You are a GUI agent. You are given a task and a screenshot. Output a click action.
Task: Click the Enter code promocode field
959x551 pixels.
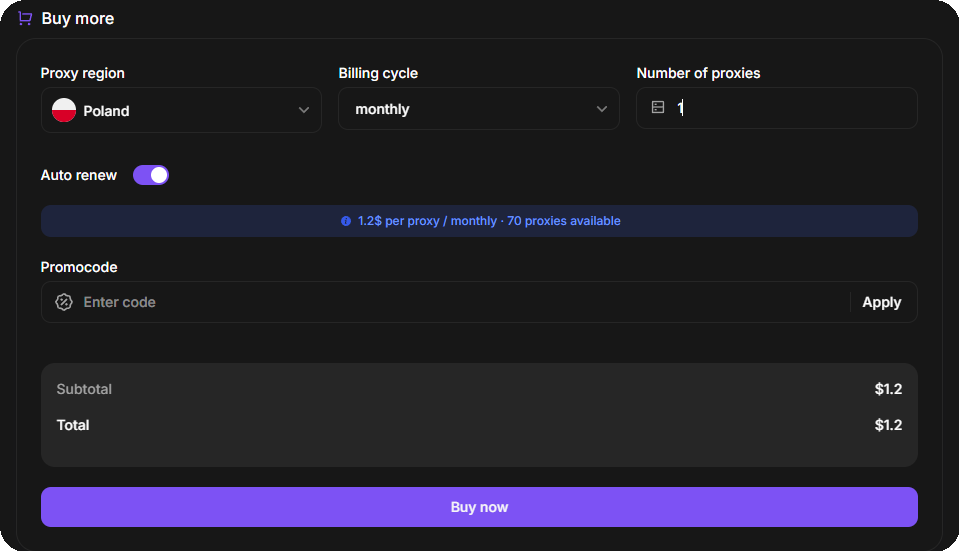click(x=450, y=302)
